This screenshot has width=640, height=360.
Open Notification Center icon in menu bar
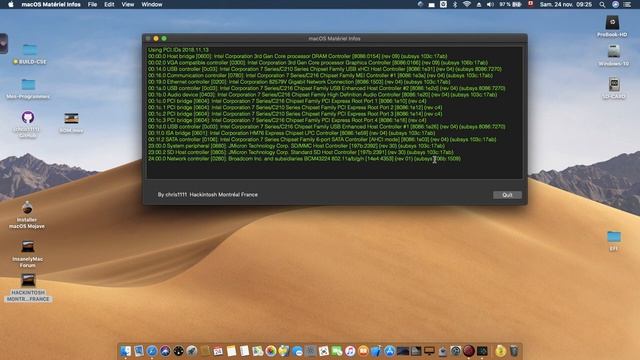[627, 4]
